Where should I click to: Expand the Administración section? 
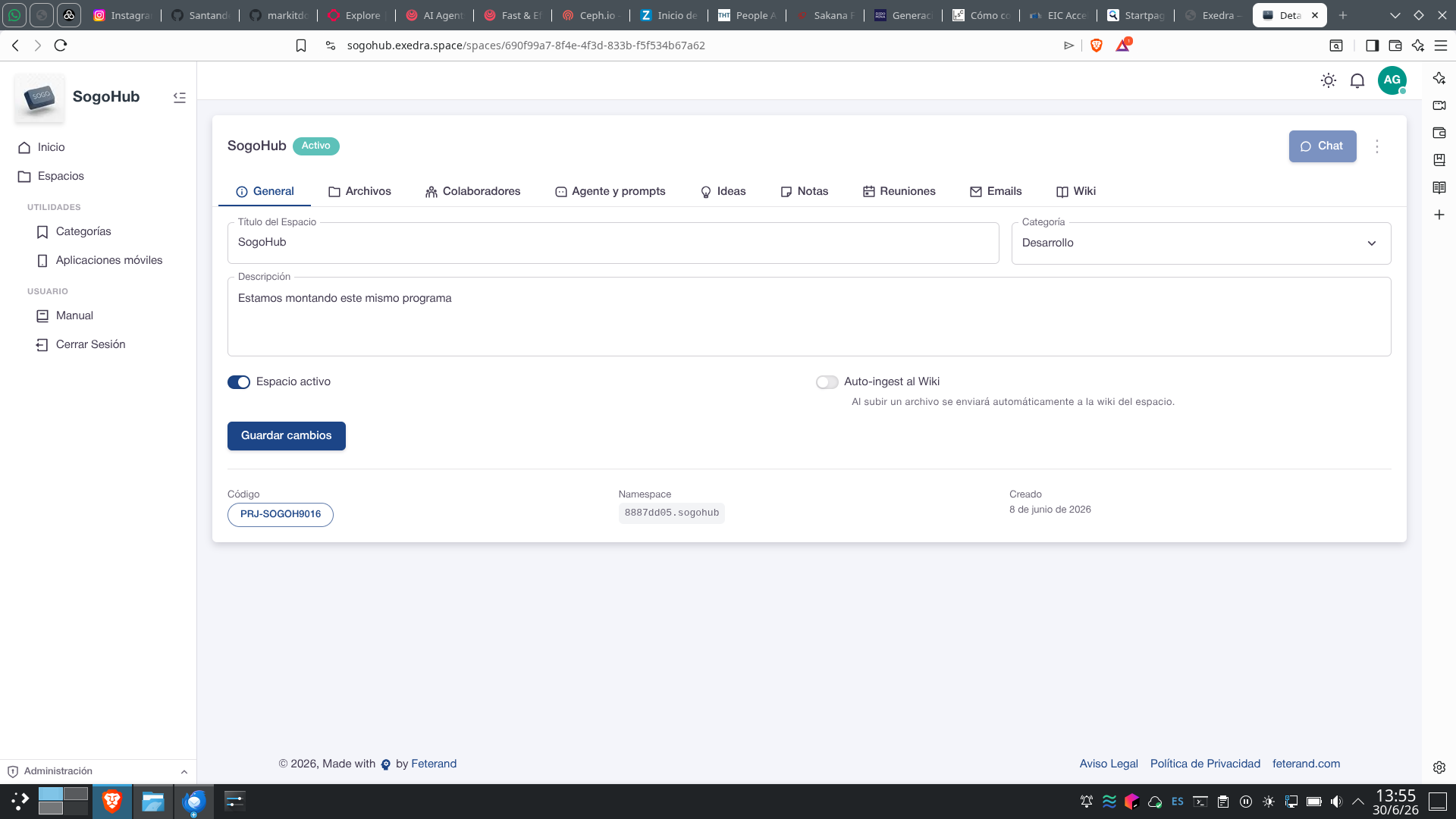pos(98,771)
